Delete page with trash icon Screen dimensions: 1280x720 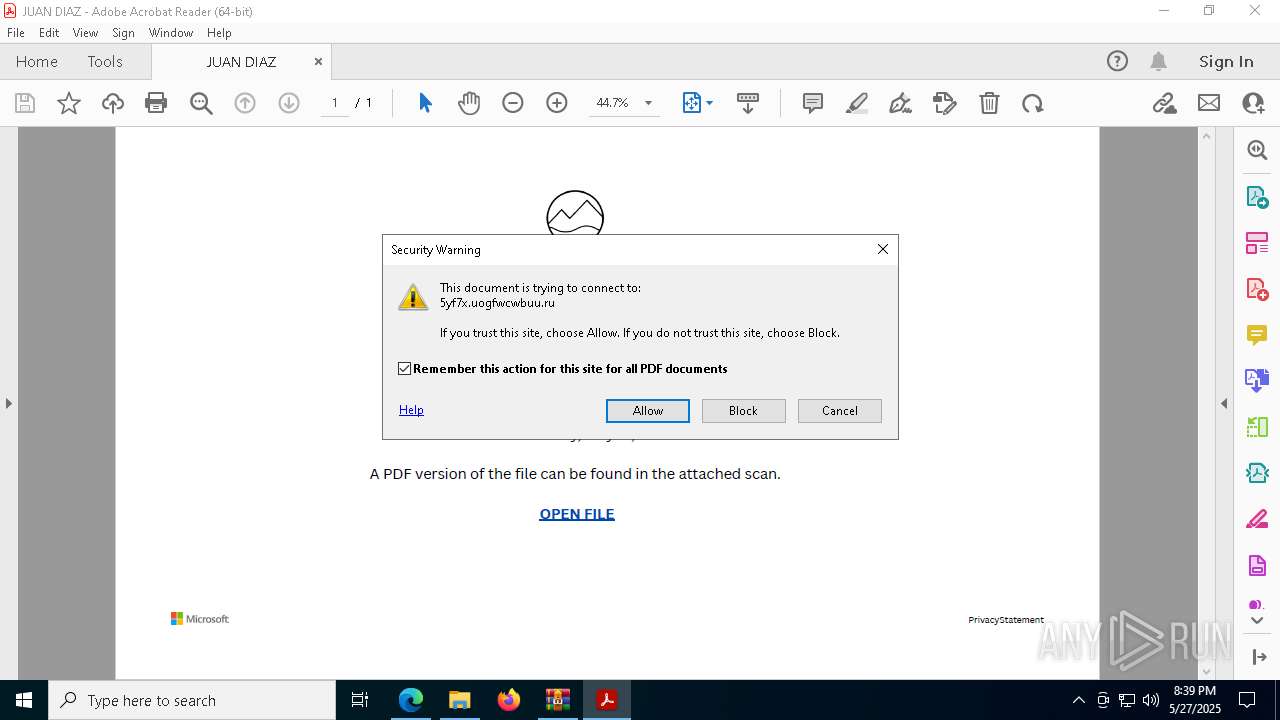989,103
